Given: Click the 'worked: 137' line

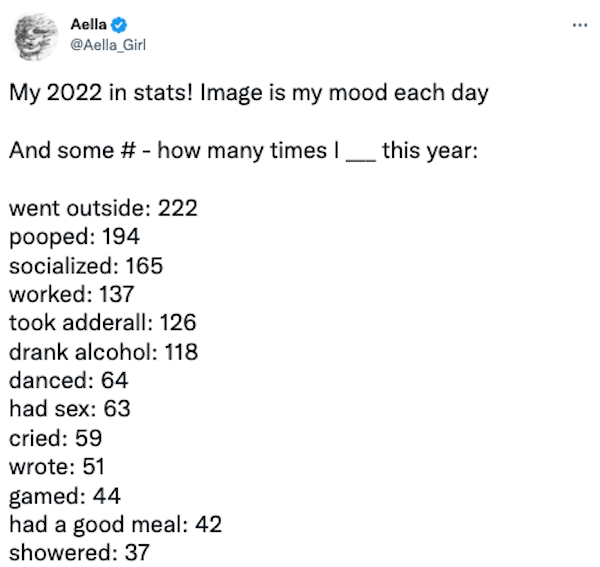Looking at the screenshot, I should 72,294.
